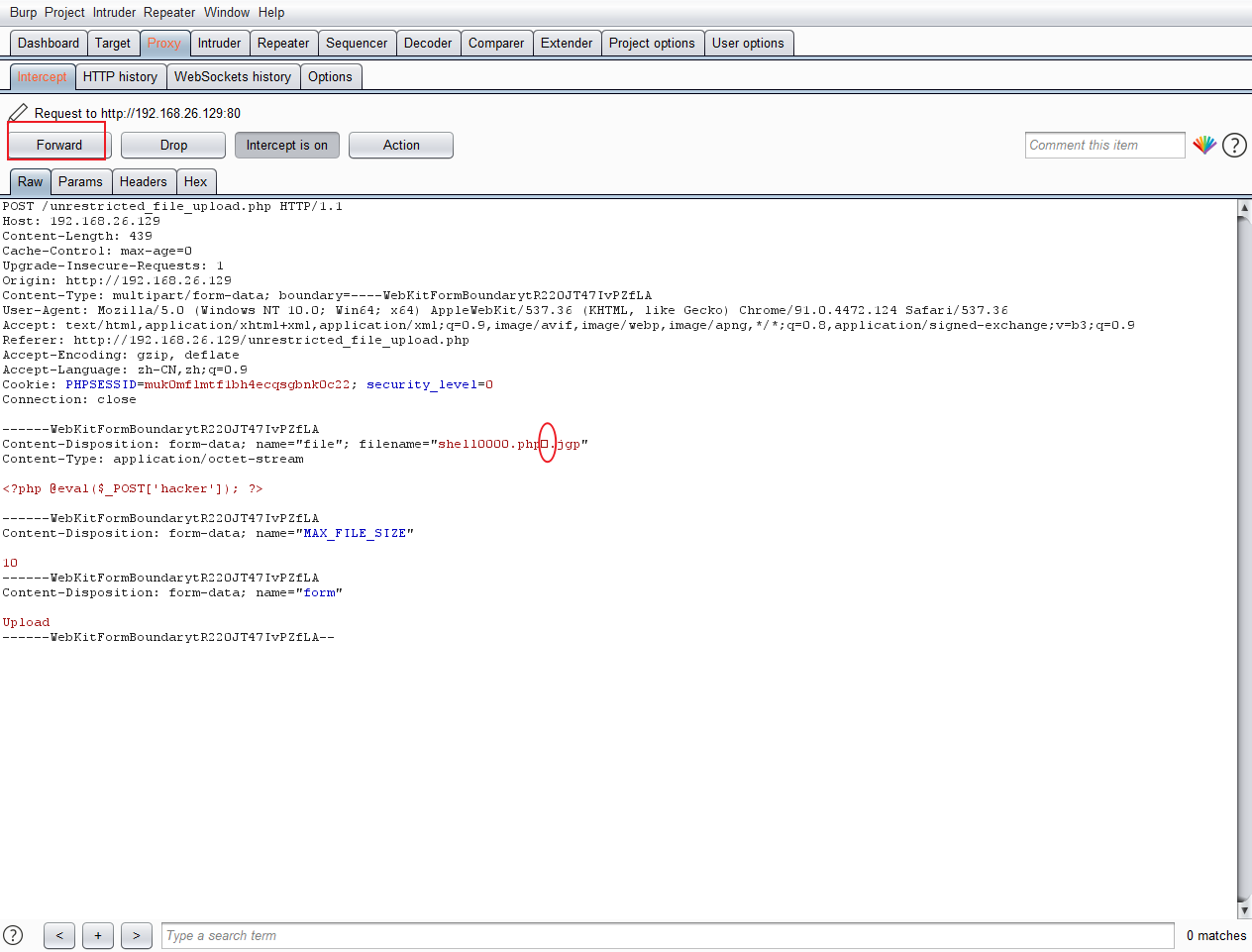Select the Intercept sub-tab
The height and width of the screenshot is (952, 1252).
(42, 76)
